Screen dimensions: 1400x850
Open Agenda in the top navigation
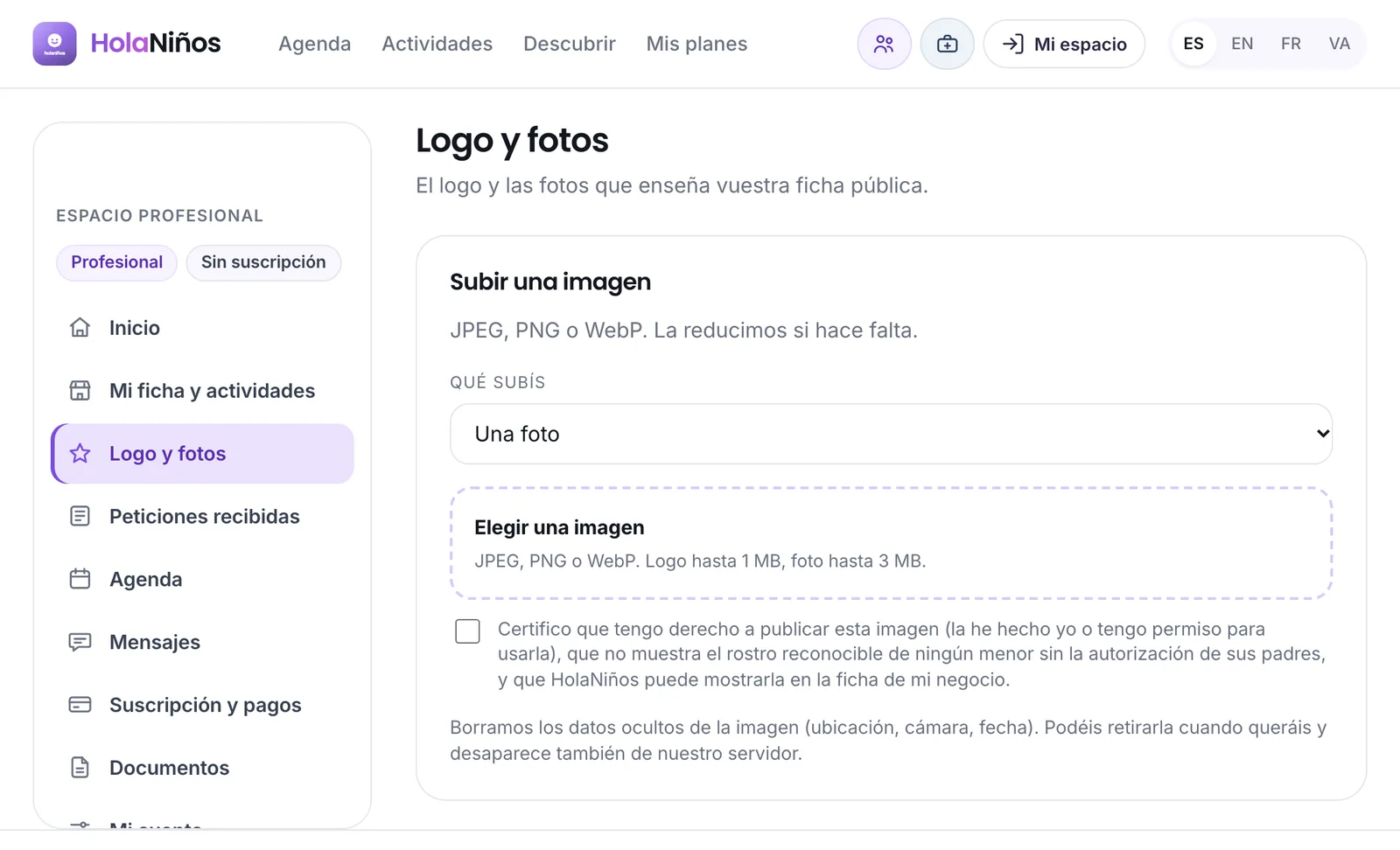tap(314, 44)
